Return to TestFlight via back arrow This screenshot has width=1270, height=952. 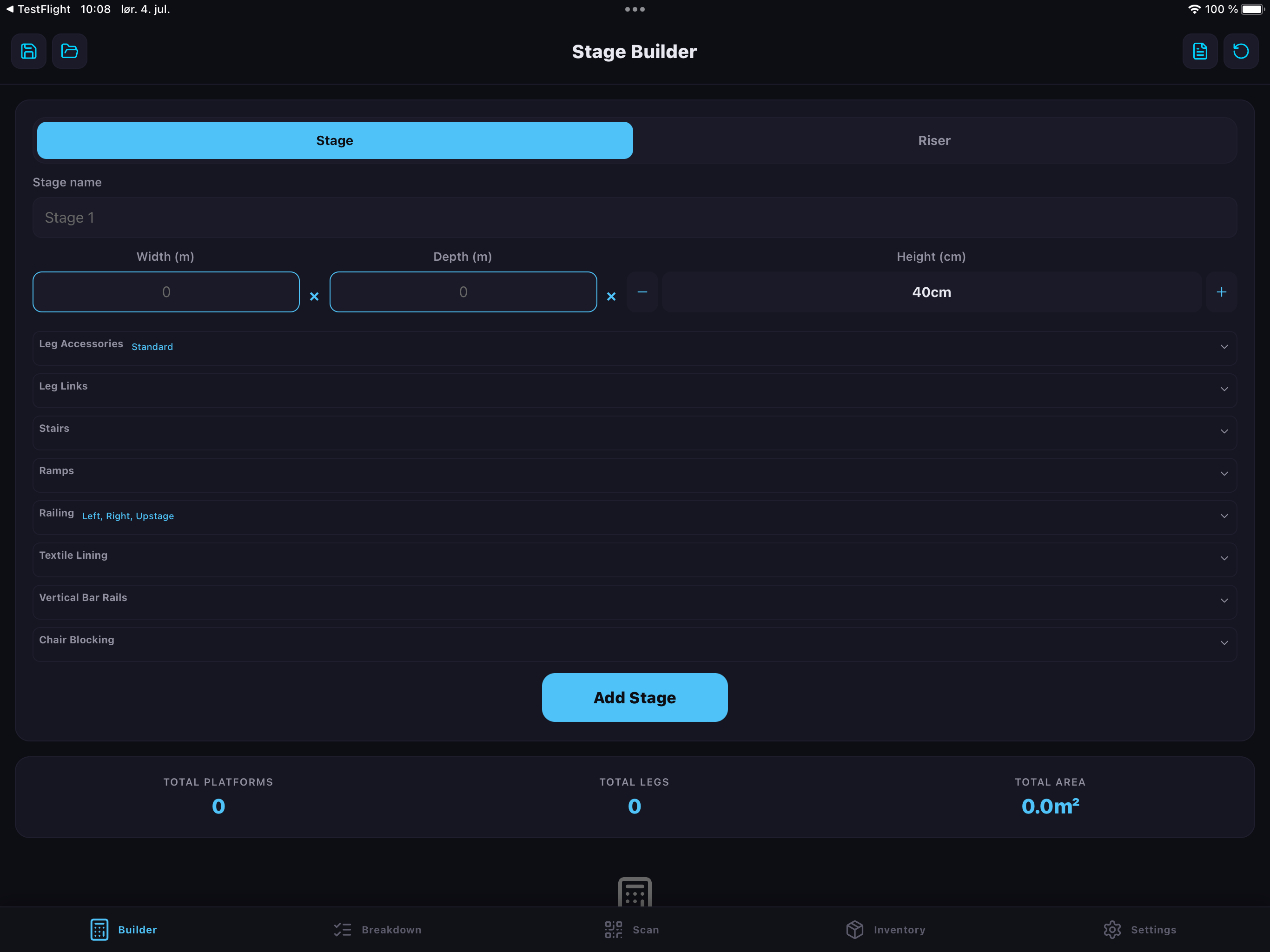38,9
